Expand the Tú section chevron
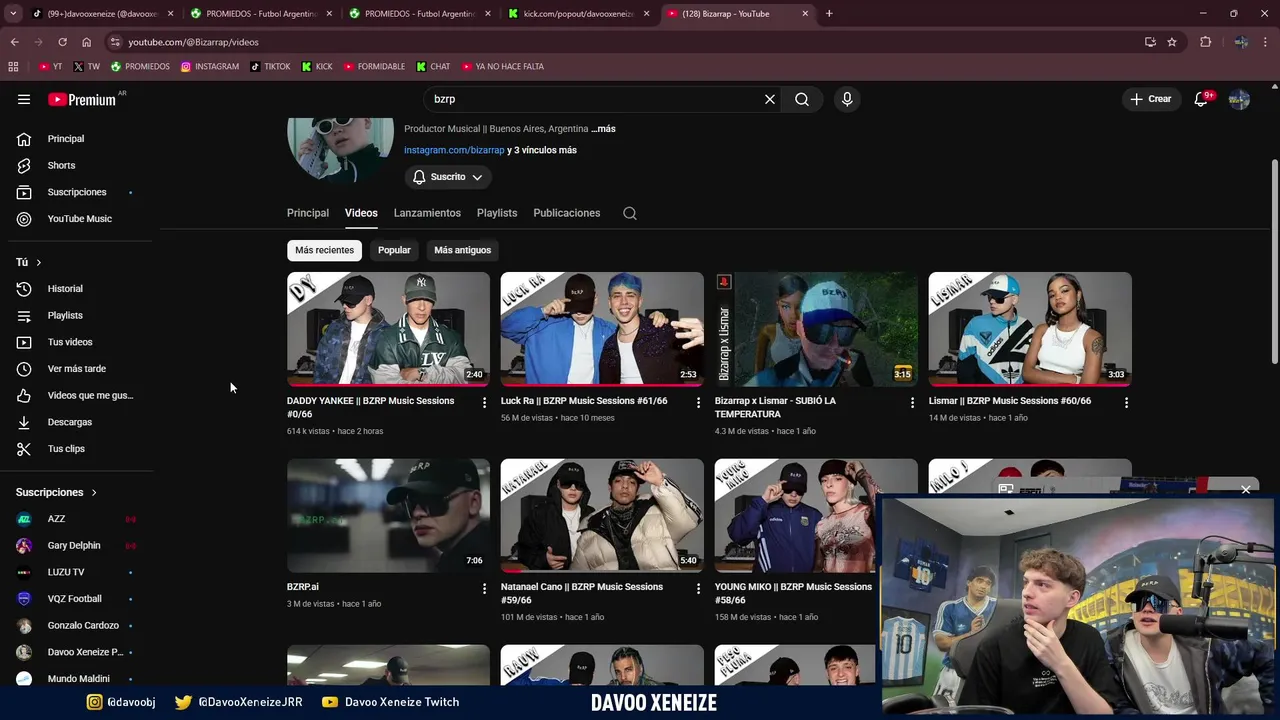 [x=39, y=262]
